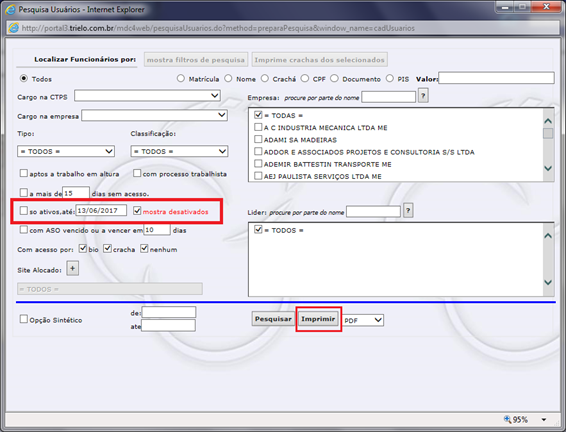The height and width of the screenshot is (432, 566).
Task: Click the zoom 95% magnifier icon
Action: 508,419
